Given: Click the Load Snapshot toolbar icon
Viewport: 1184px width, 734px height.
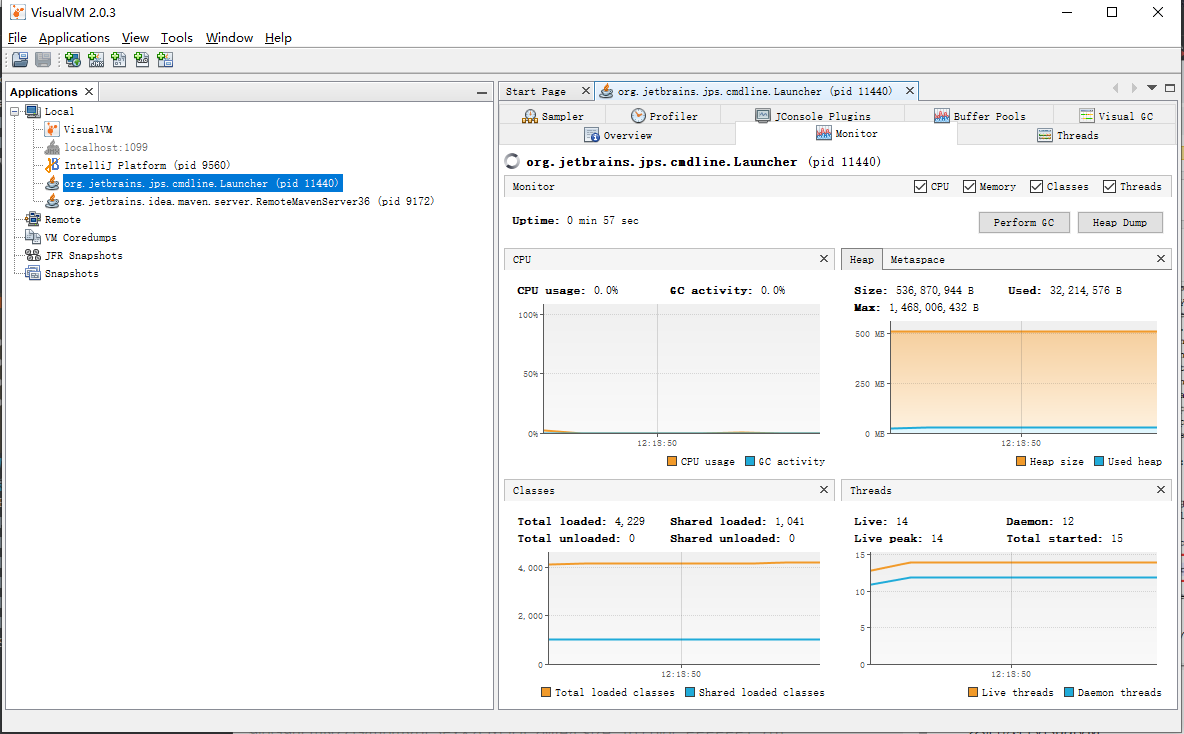Looking at the screenshot, I should click(x=20, y=60).
